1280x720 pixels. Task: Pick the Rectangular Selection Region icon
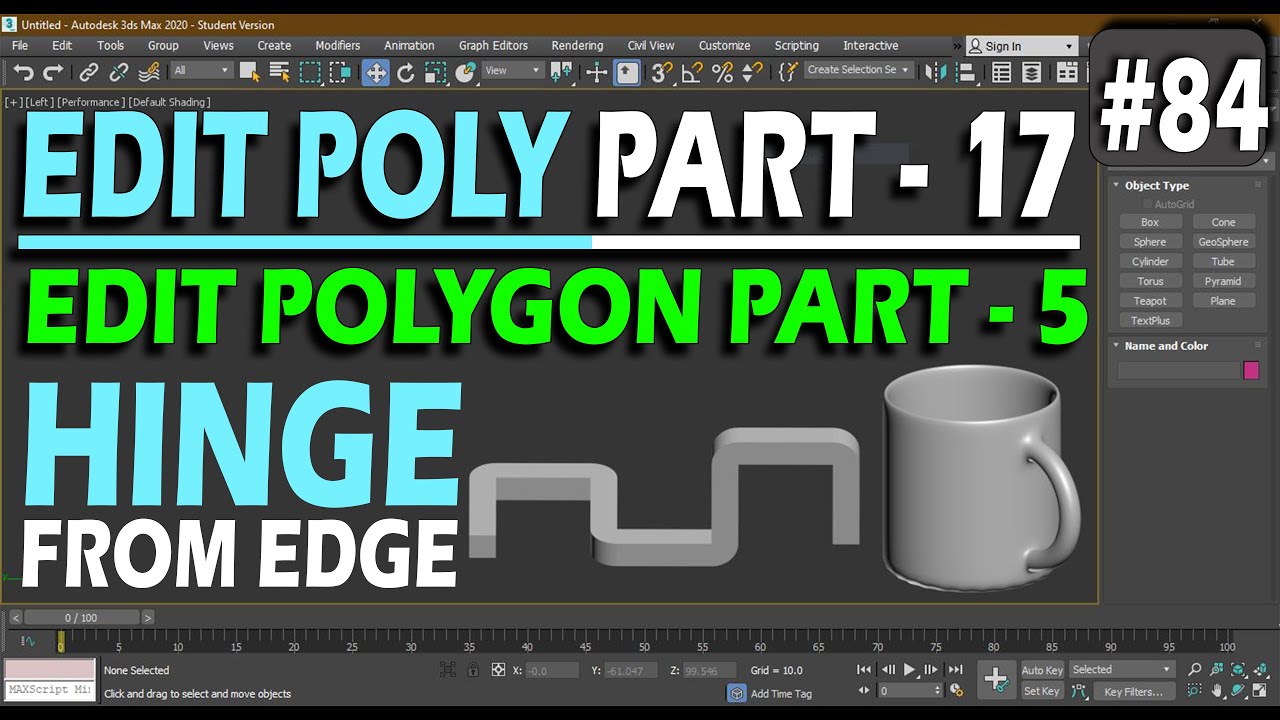tap(311, 72)
